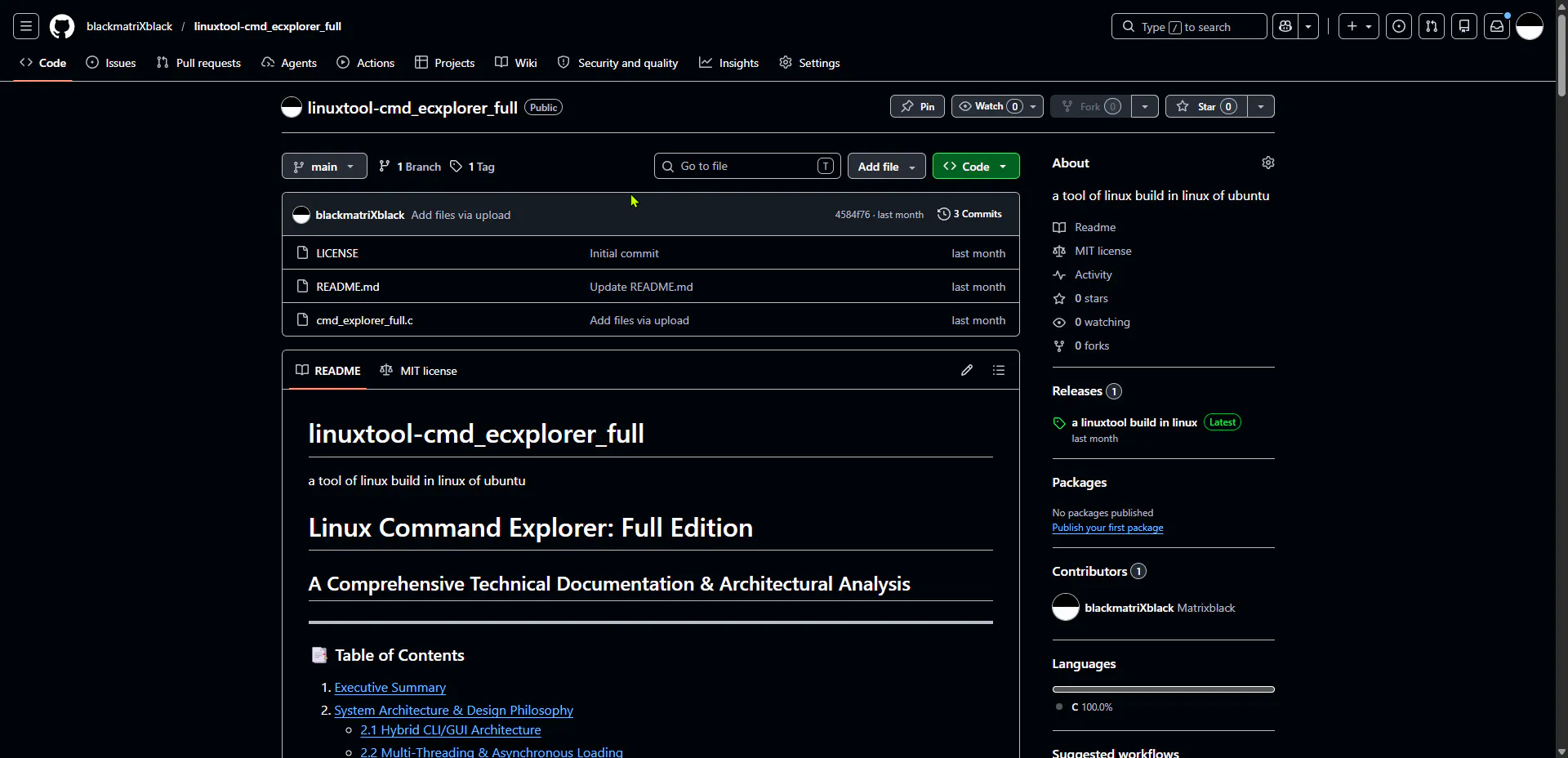The height and width of the screenshot is (758, 1568).
Task: Click the commit author avatar
Action: 301,215
